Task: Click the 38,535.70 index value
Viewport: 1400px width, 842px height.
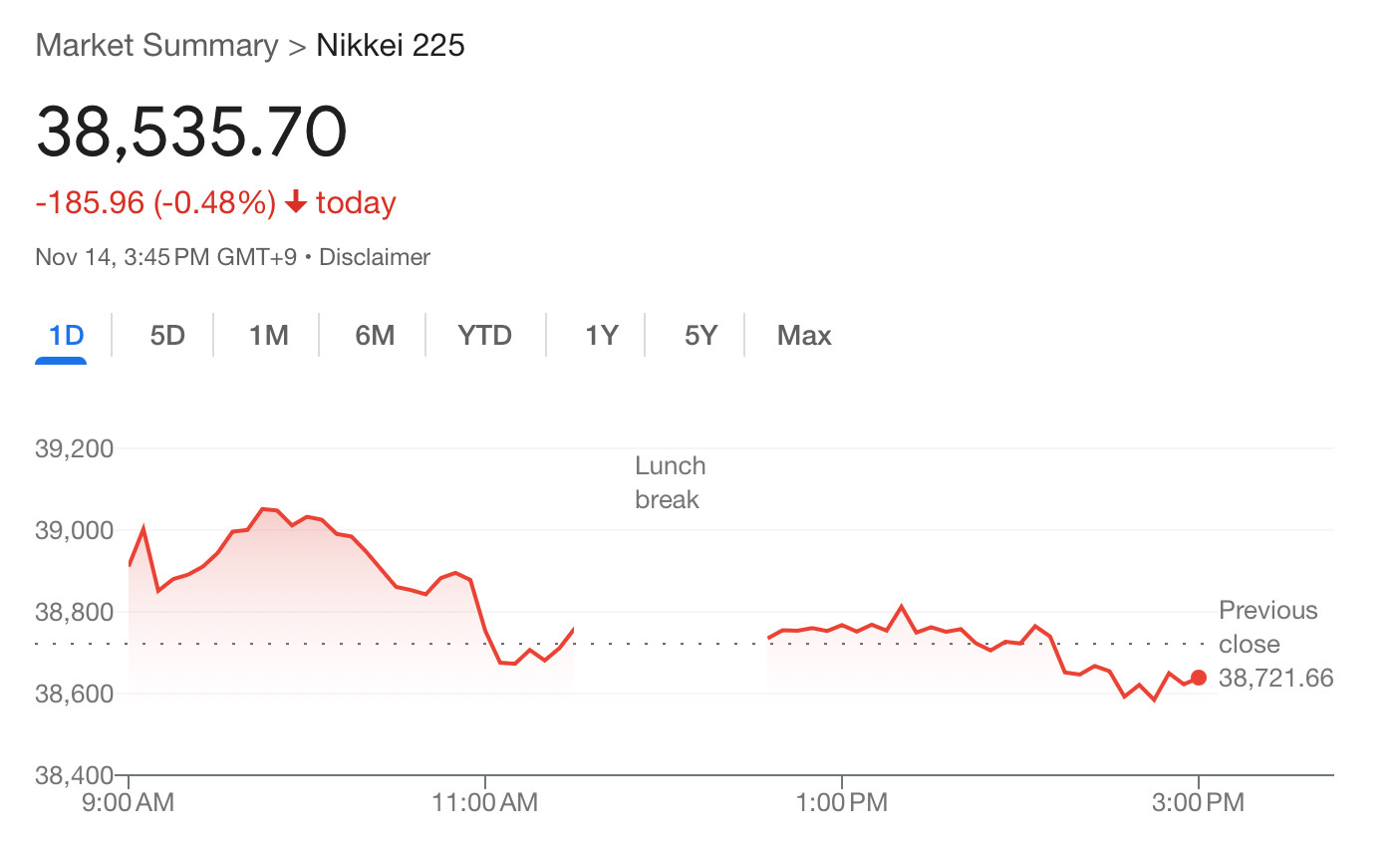Action: 191,132
